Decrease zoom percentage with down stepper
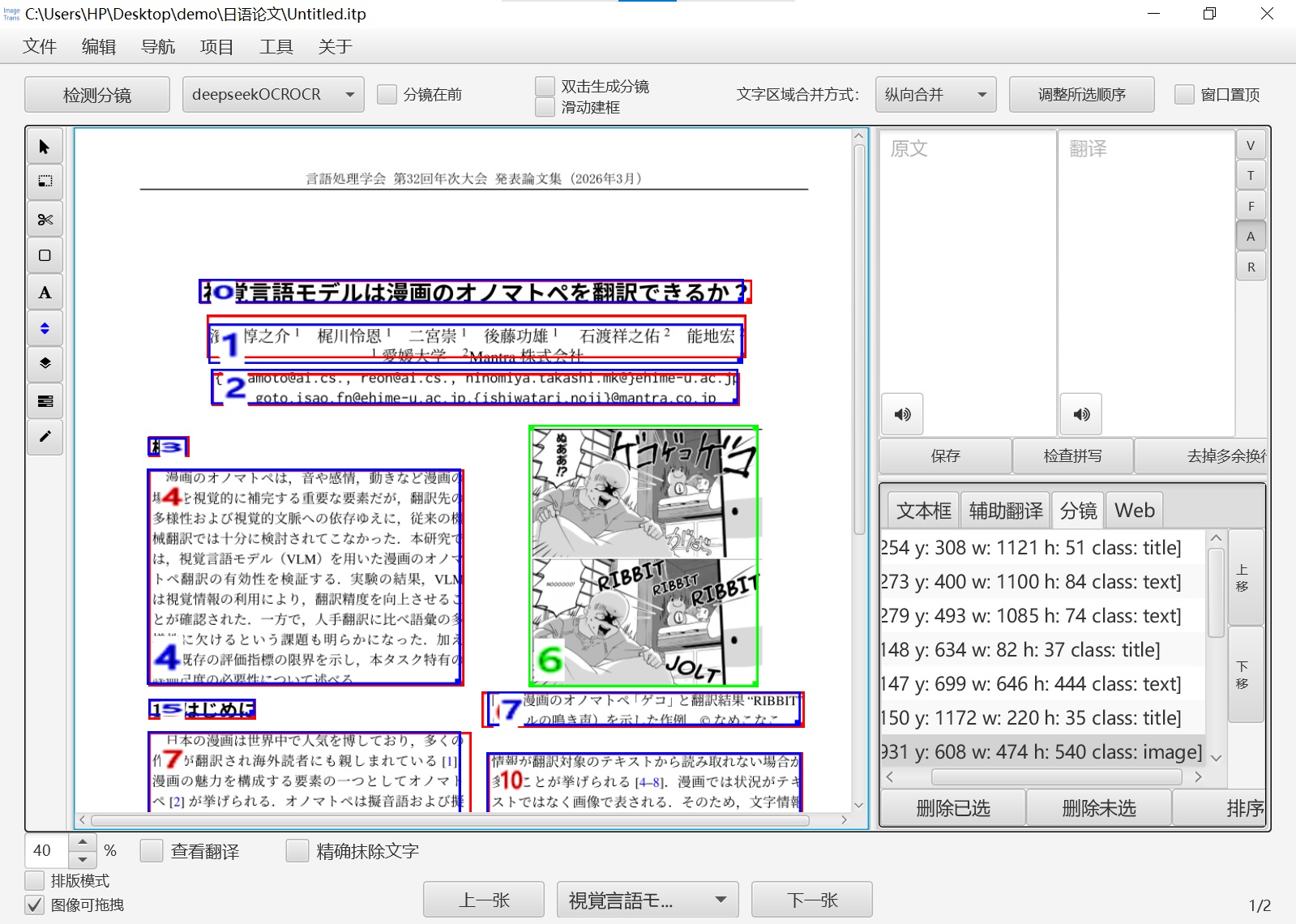 point(83,859)
